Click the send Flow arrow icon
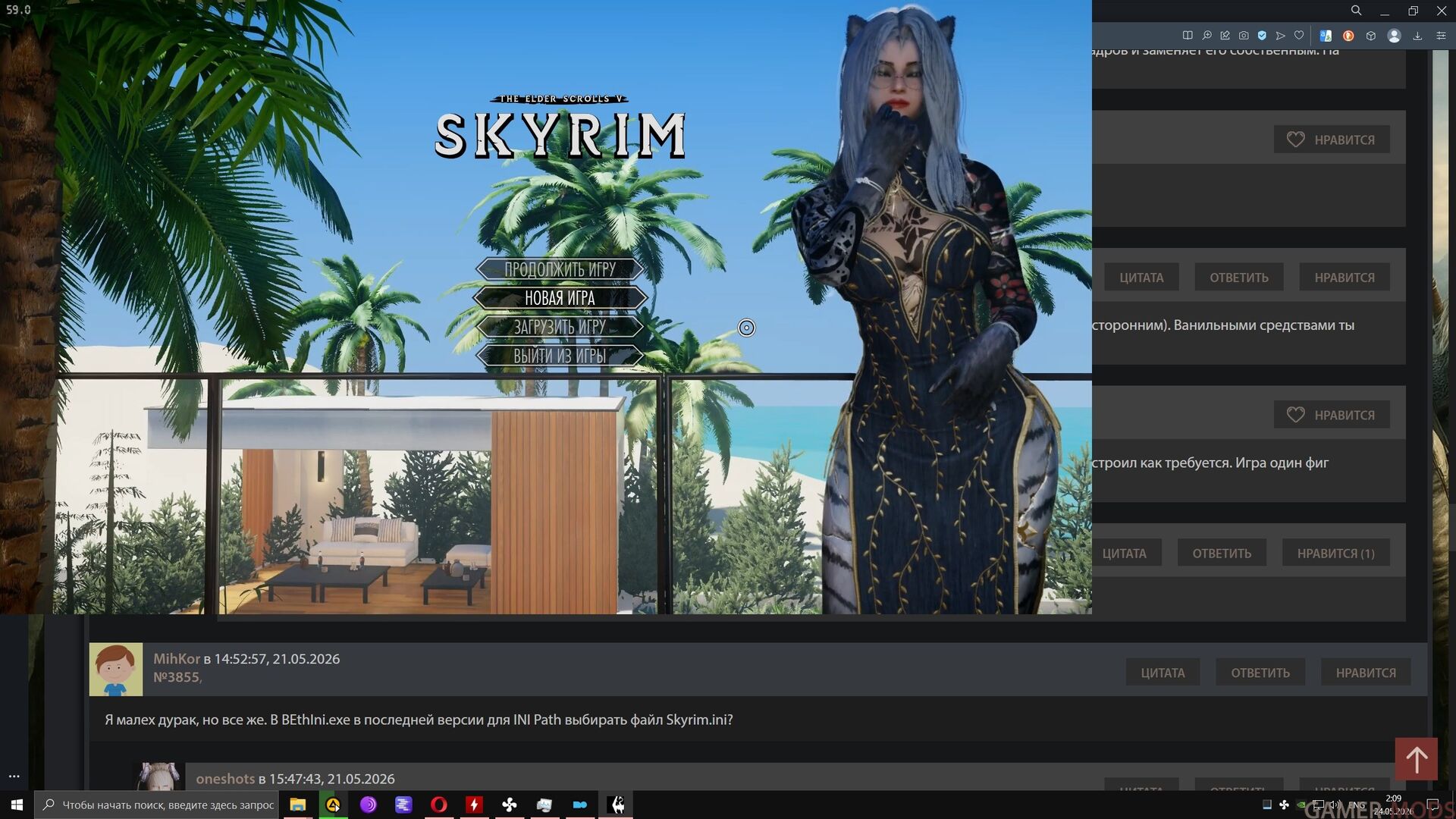This screenshot has height=819, width=1456. (x=1281, y=36)
